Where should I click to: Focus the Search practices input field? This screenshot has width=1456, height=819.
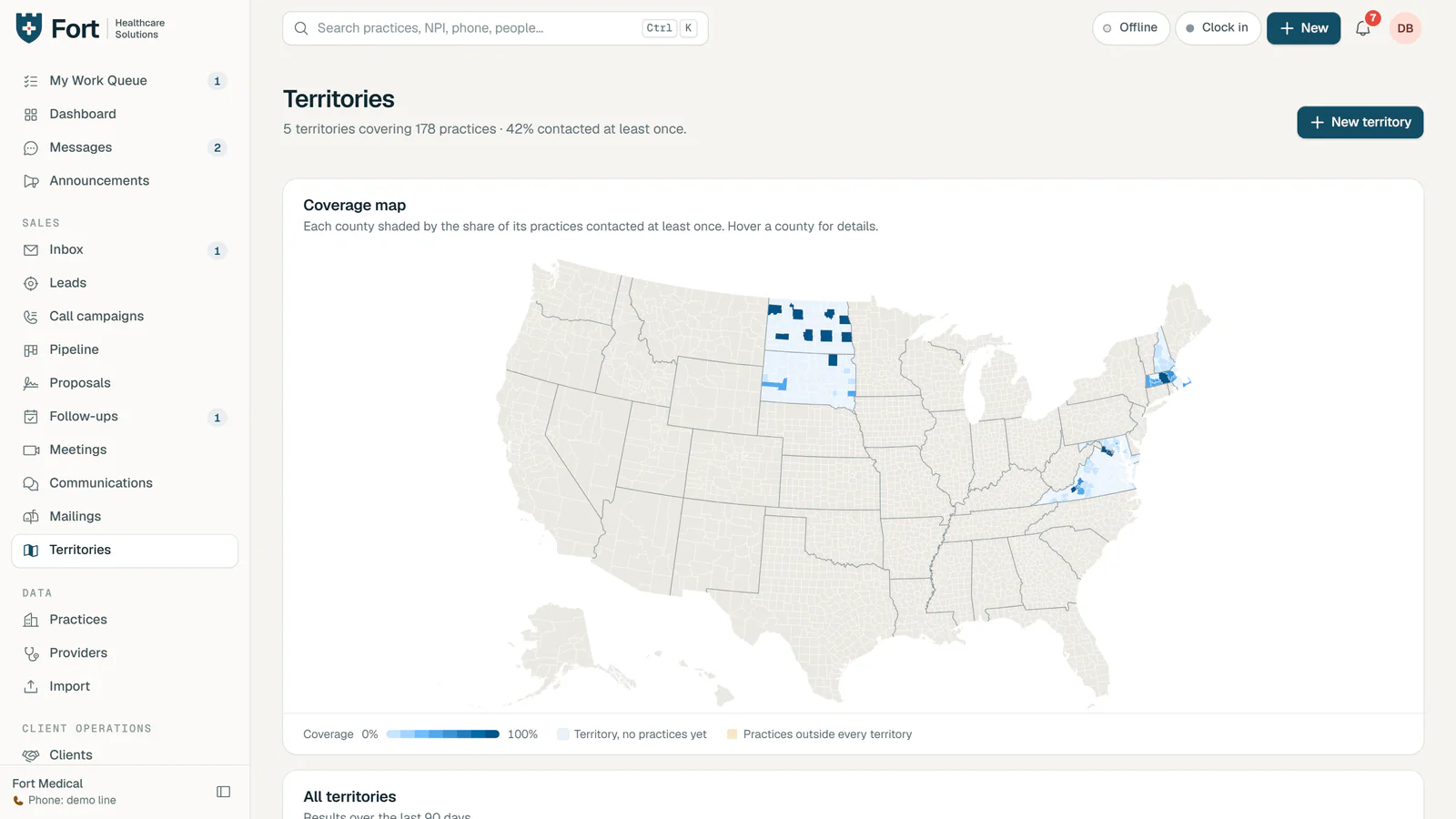(495, 28)
